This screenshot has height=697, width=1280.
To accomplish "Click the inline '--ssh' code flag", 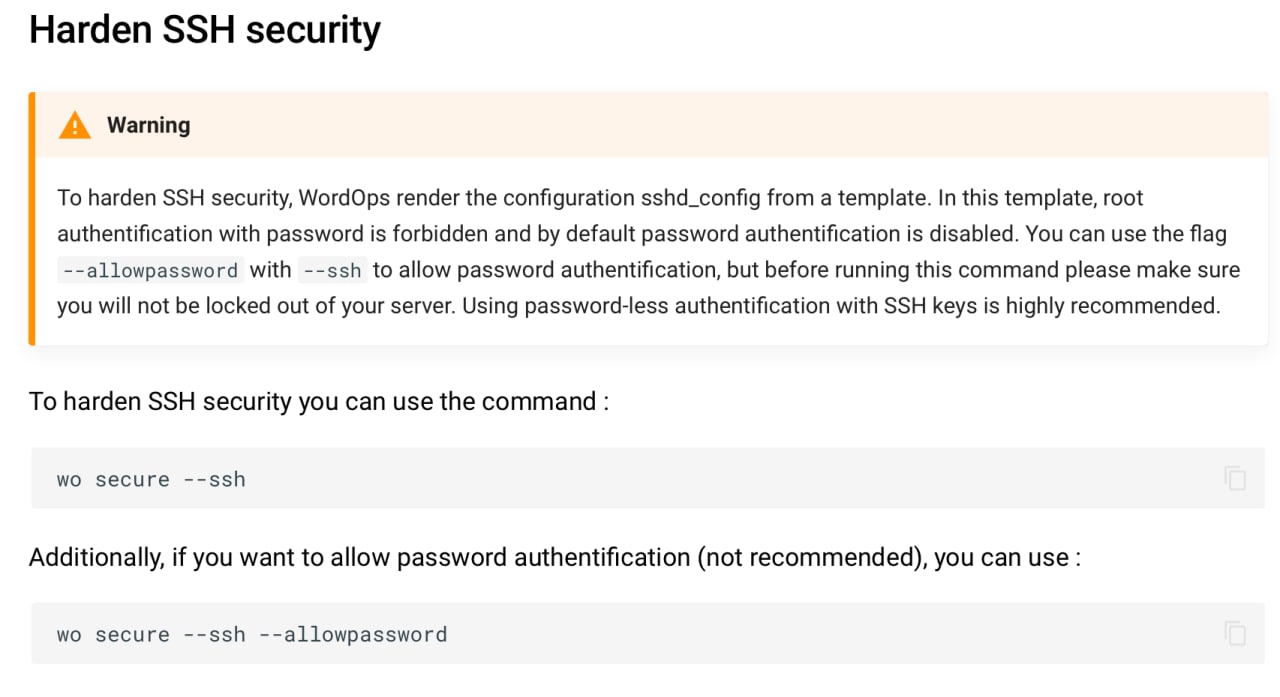I will click(332, 270).
